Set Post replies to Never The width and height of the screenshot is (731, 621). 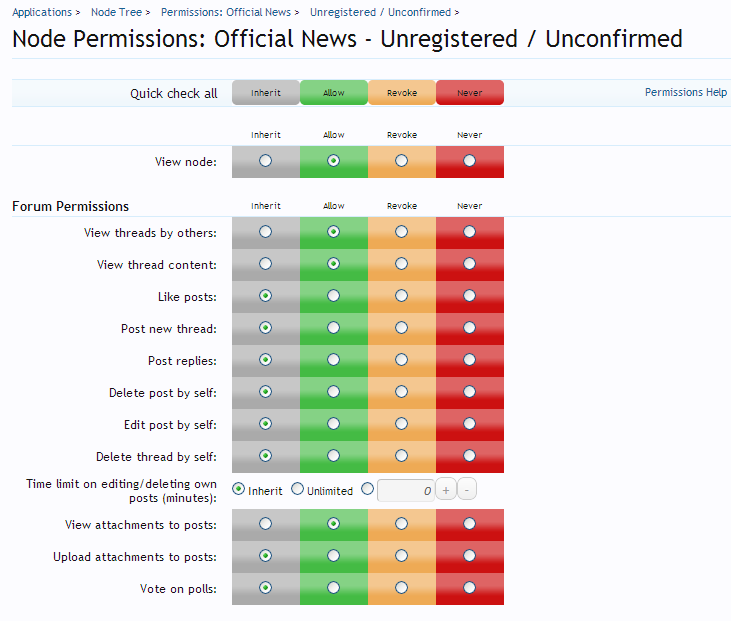[469, 360]
